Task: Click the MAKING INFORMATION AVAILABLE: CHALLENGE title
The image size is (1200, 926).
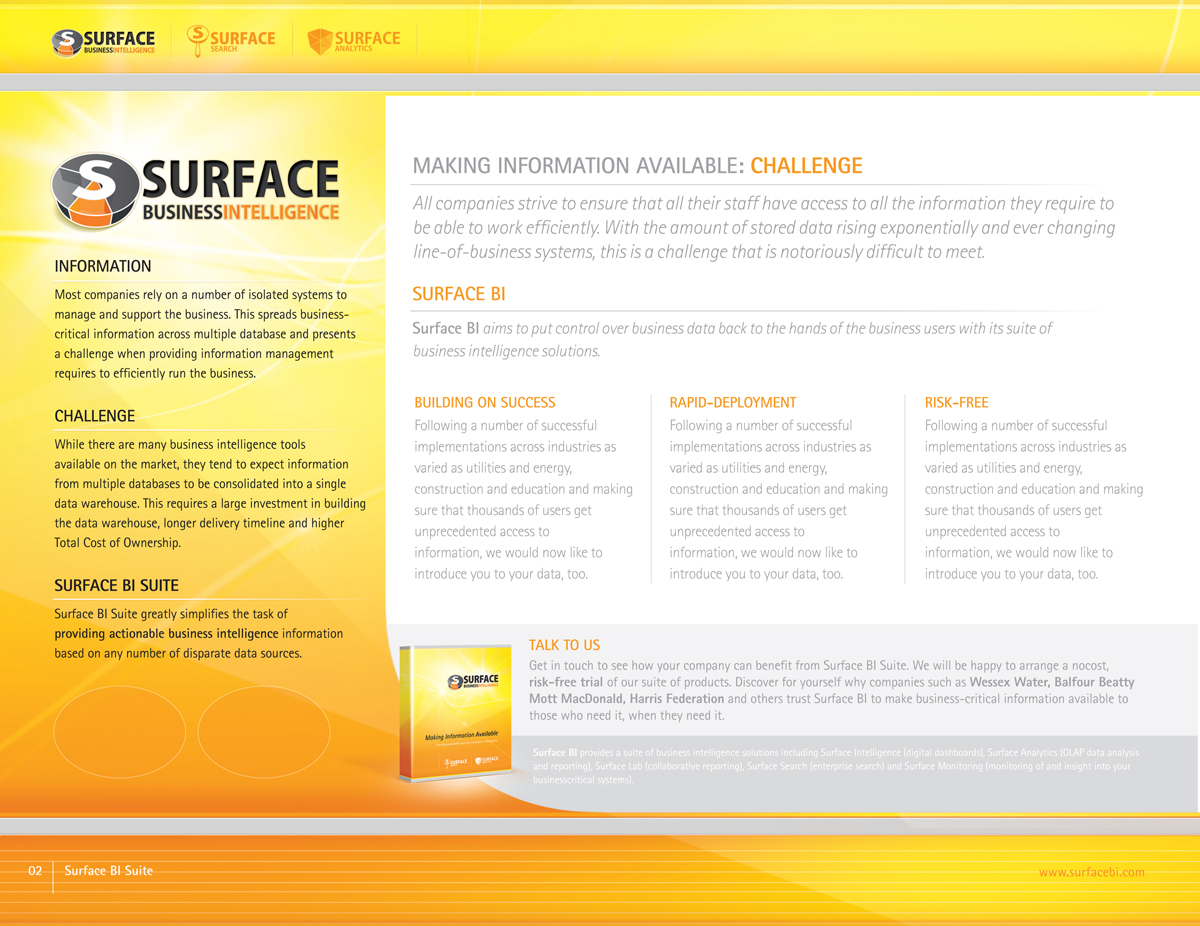Action: click(x=637, y=166)
